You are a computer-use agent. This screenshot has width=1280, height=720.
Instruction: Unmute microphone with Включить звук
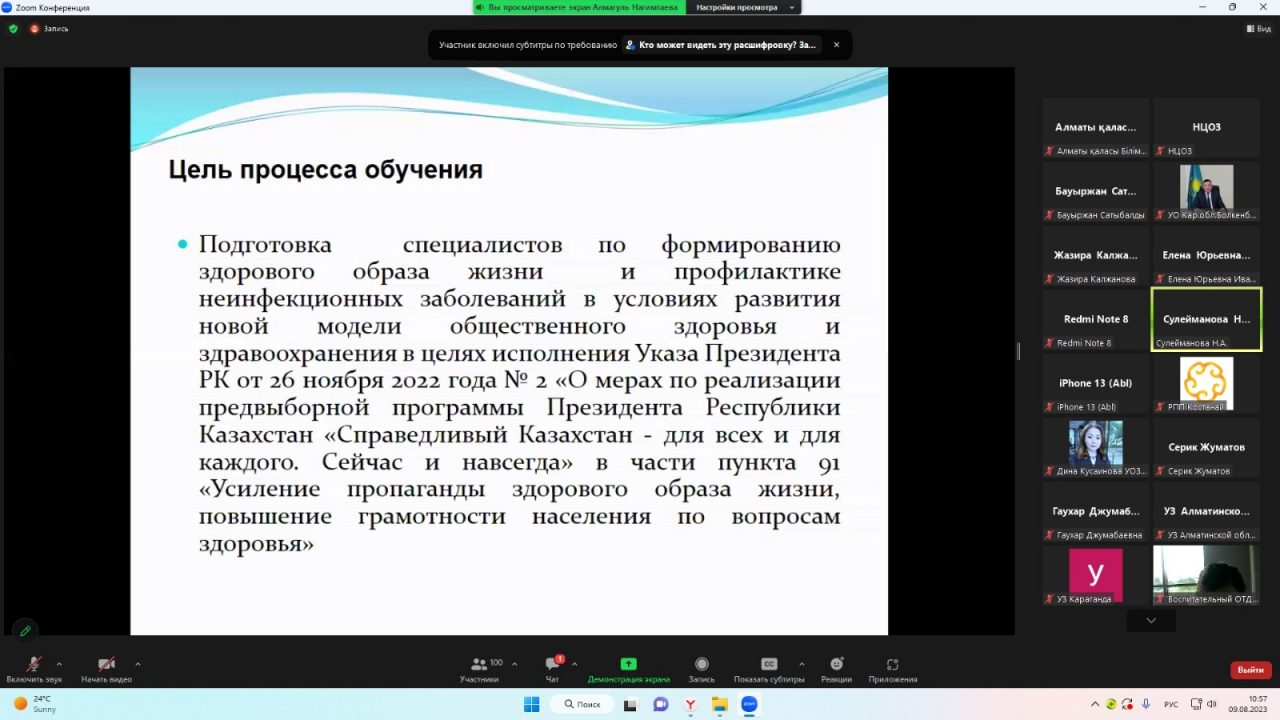(x=32, y=665)
